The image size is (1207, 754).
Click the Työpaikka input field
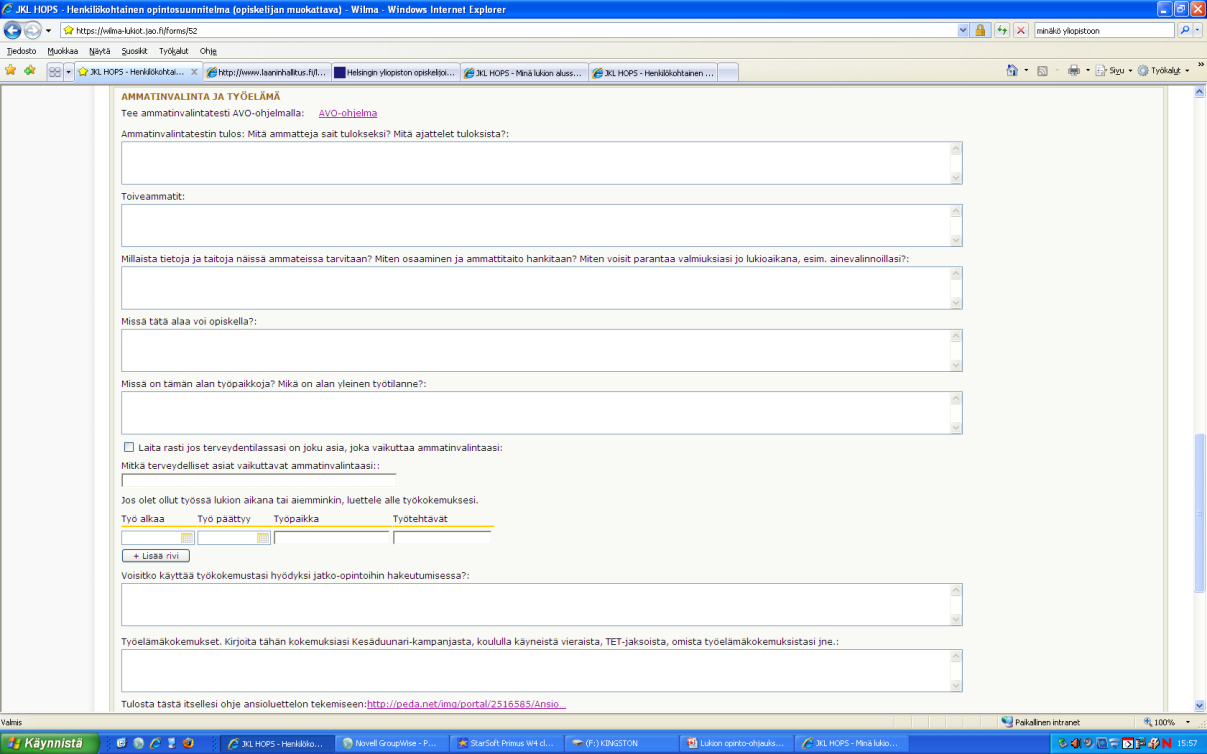click(331, 537)
